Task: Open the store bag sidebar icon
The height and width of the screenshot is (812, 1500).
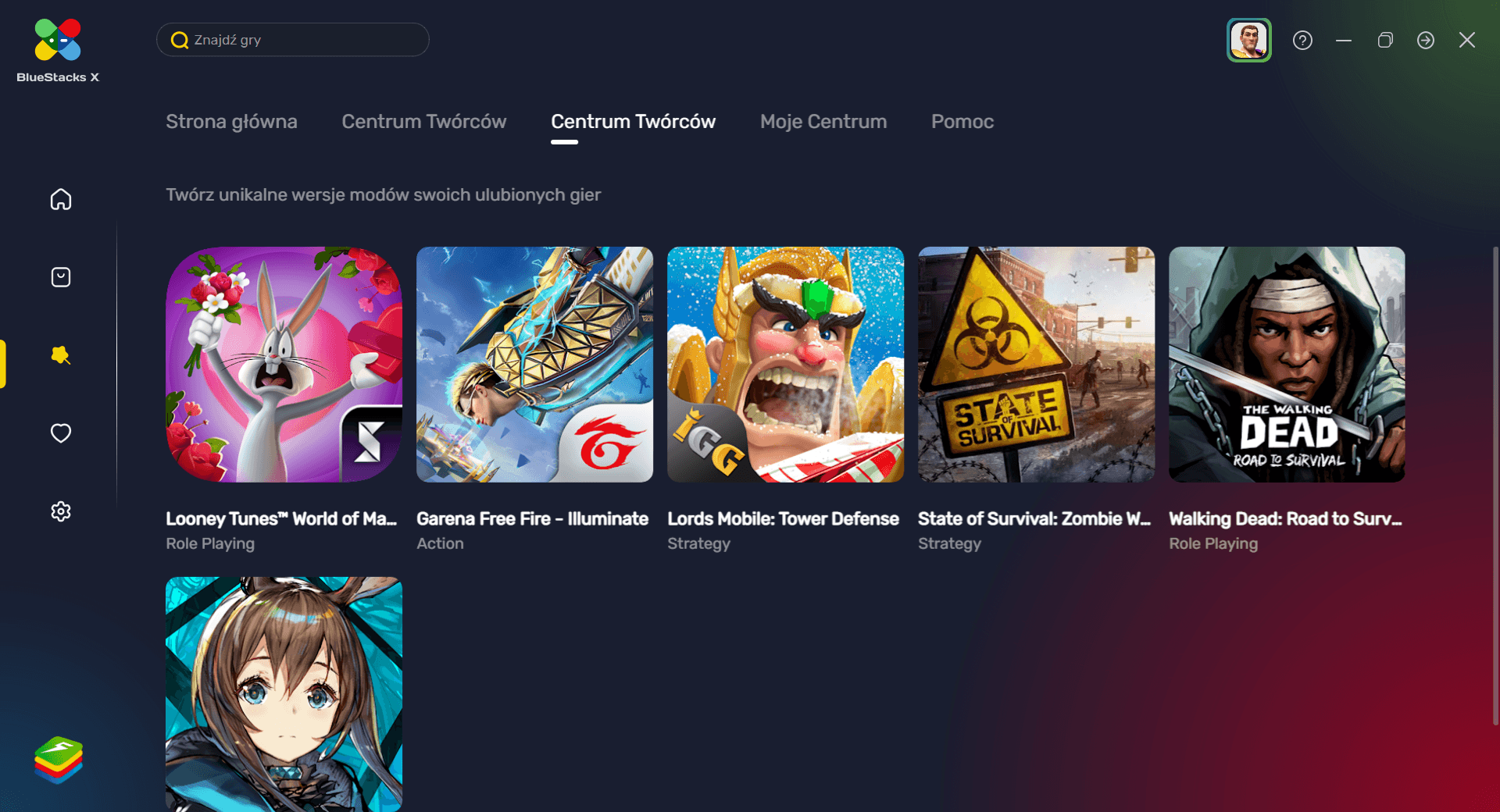Action: pyautogui.click(x=61, y=277)
